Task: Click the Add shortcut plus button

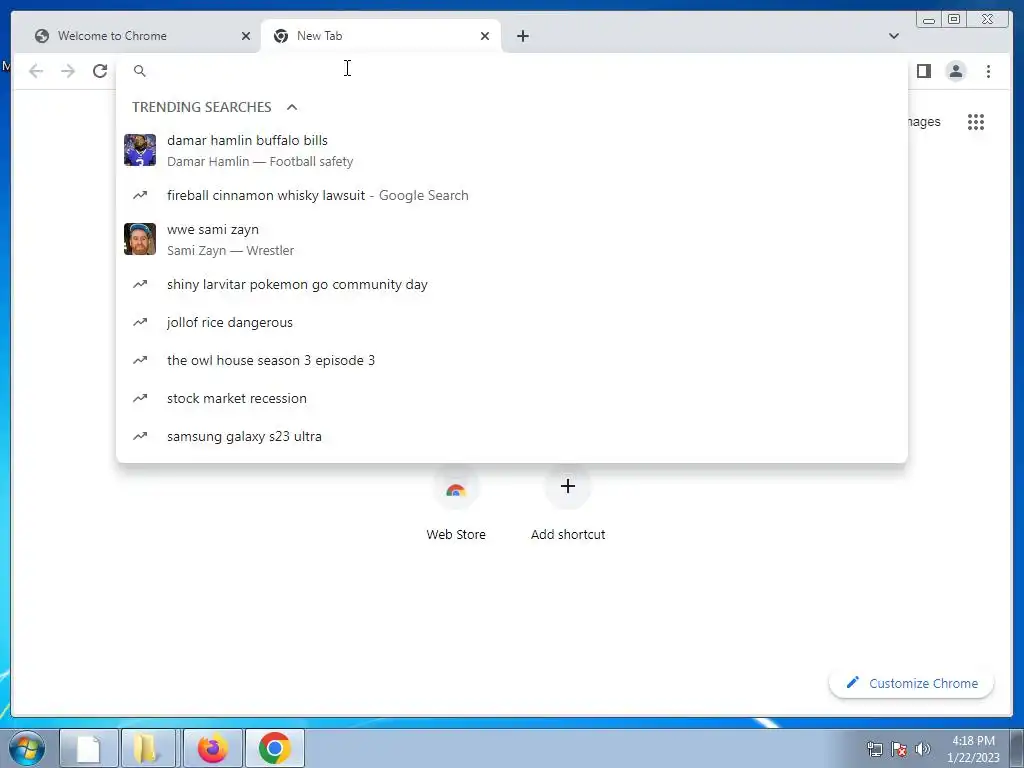Action: click(568, 486)
